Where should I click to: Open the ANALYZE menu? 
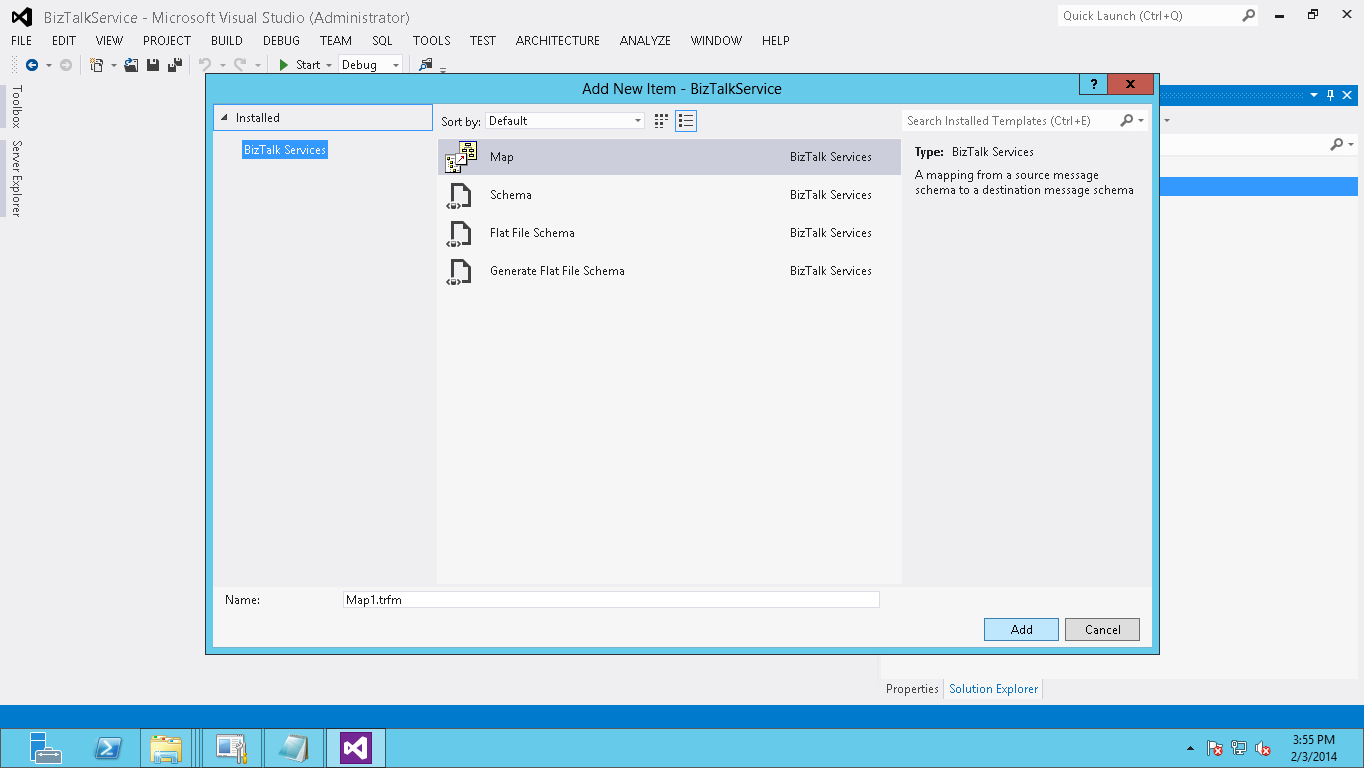point(645,41)
